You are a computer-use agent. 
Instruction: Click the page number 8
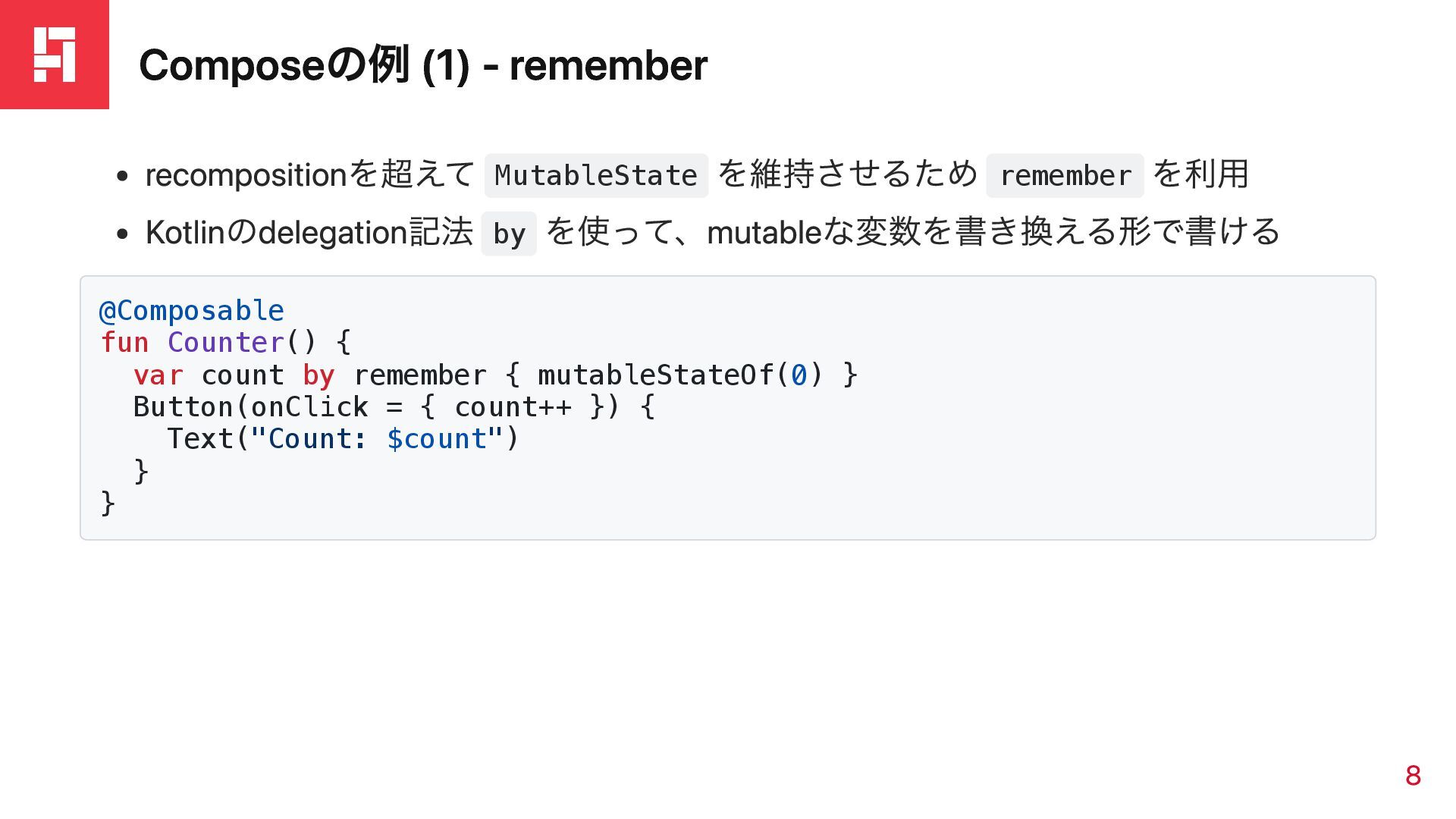(1413, 776)
